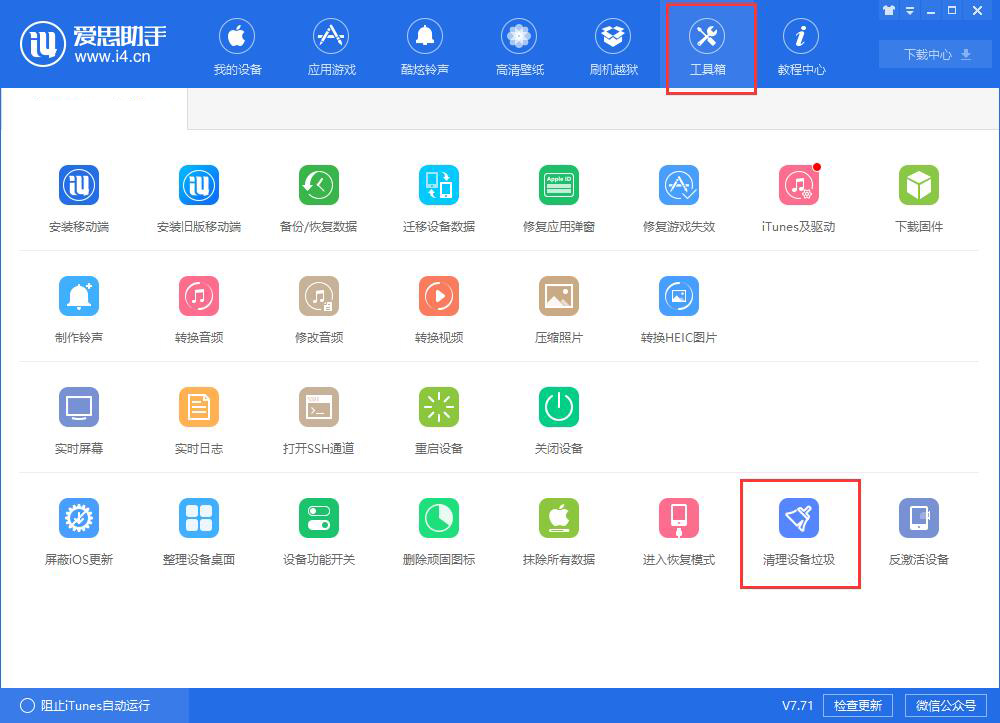This screenshot has height=723, width=1000.
Task: Click the 重启设备 restart tool
Action: coord(438,418)
